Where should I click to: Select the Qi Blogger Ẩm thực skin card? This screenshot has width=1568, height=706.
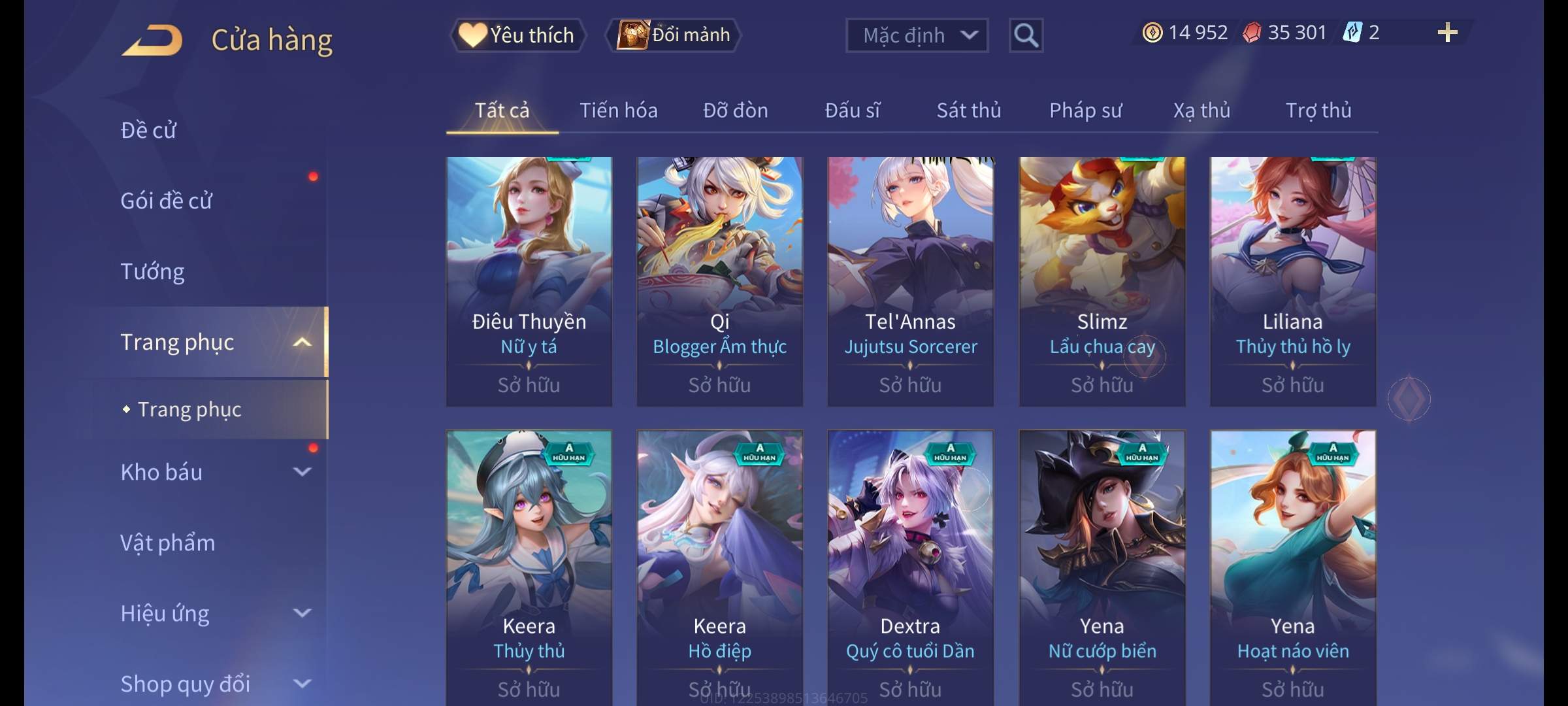click(x=719, y=281)
